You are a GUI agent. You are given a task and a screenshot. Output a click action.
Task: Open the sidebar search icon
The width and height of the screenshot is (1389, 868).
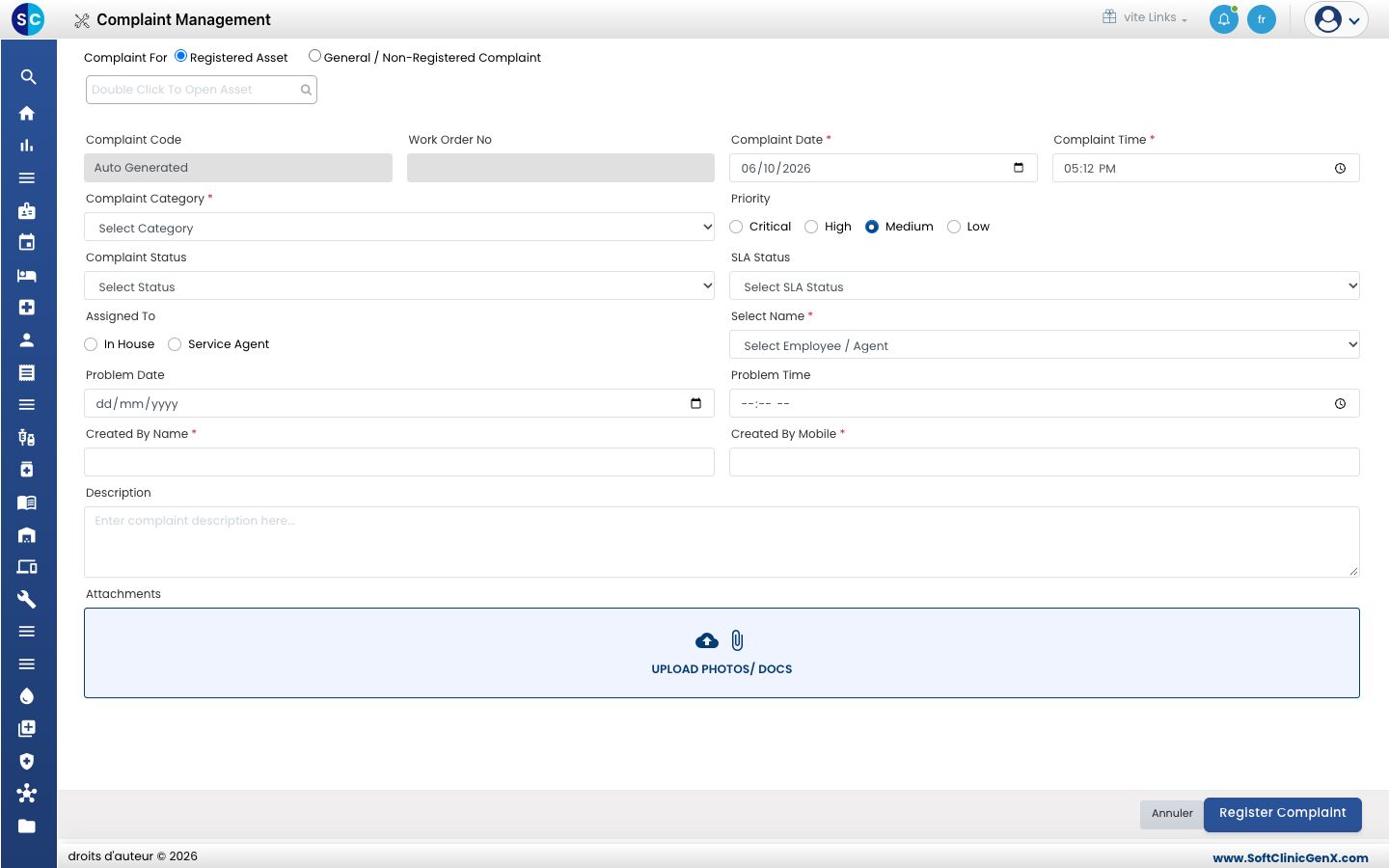coord(28,77)
